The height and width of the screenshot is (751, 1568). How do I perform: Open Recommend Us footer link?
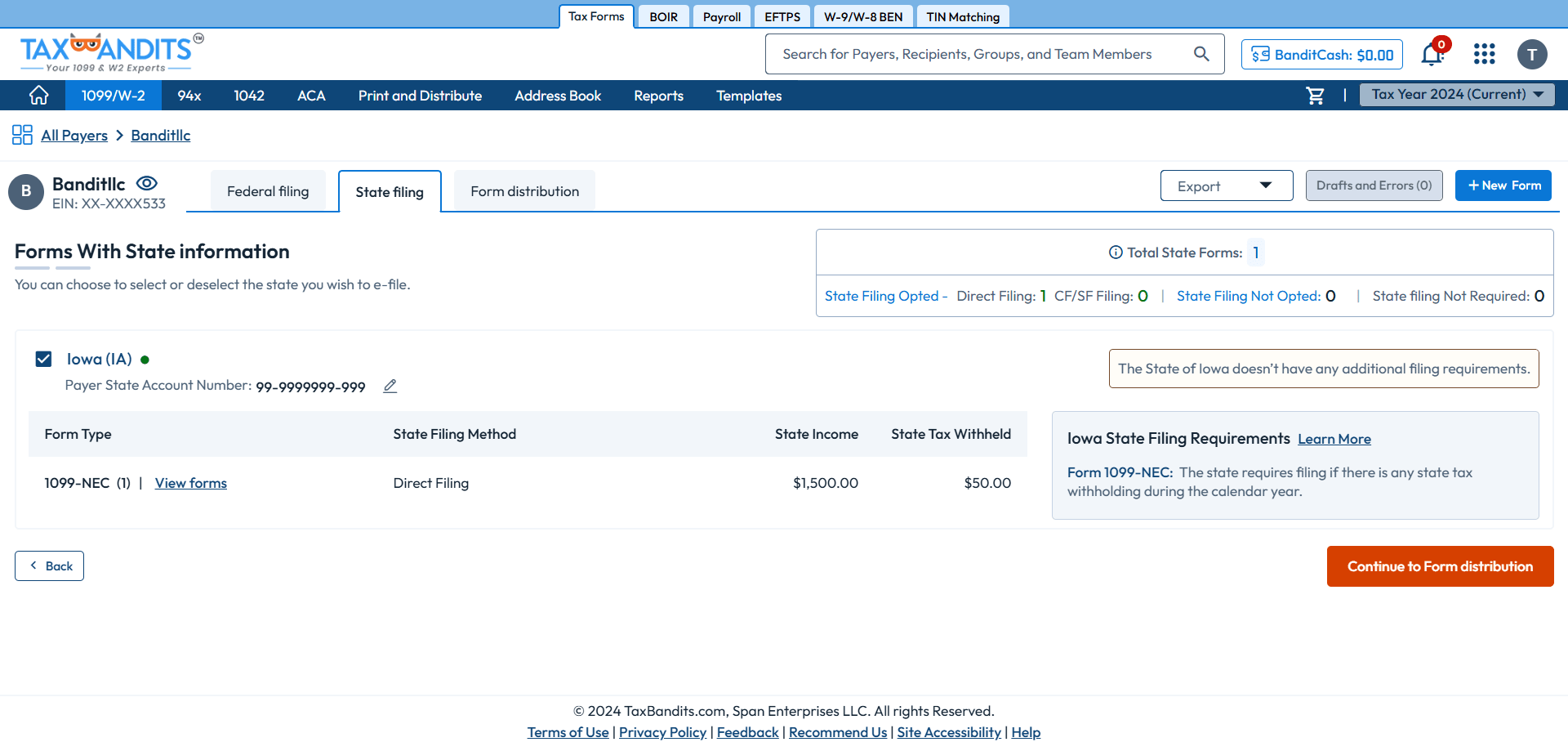tap(838, 732)
